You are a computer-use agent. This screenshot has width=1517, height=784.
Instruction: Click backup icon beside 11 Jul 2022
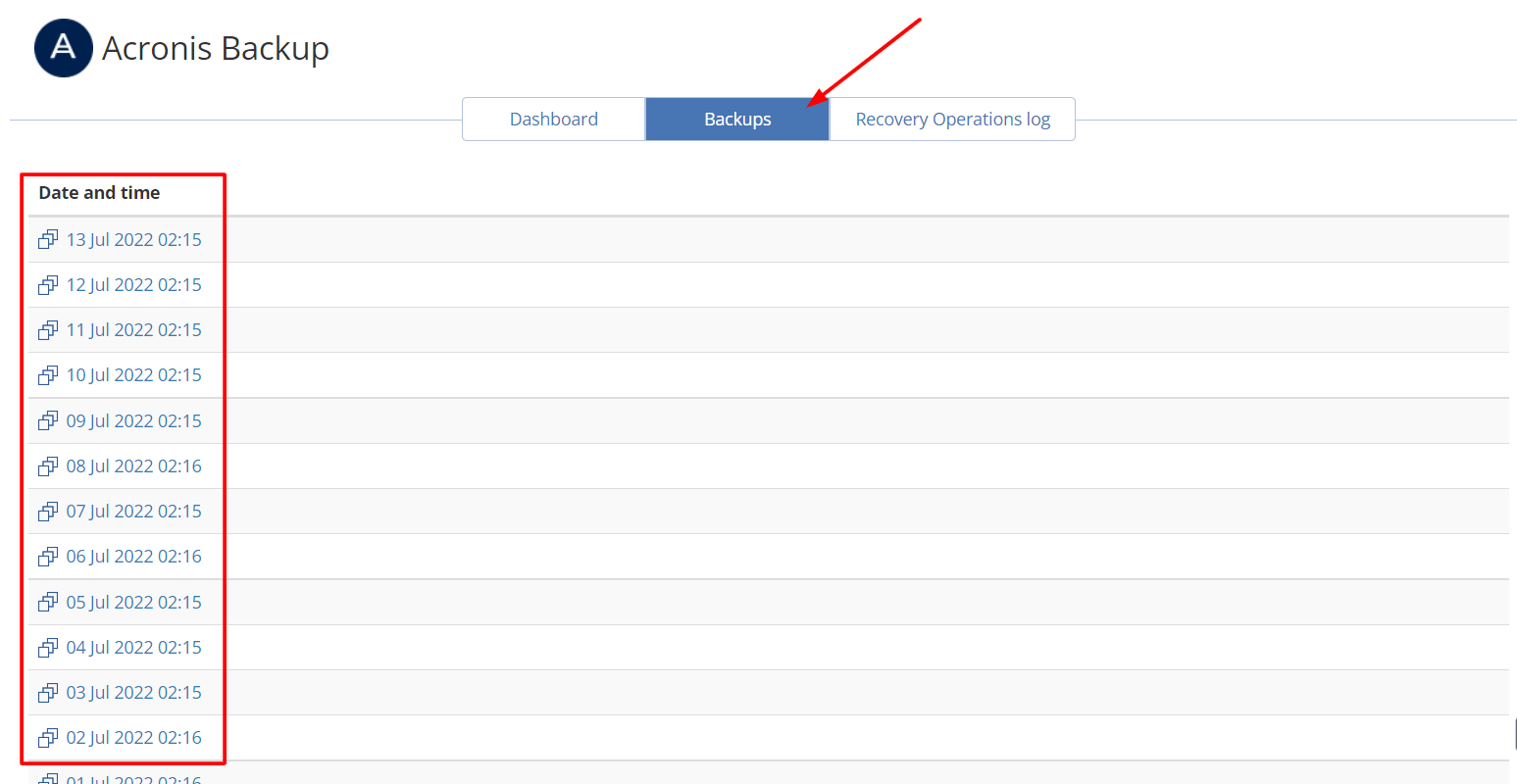(x=48, y=330)
